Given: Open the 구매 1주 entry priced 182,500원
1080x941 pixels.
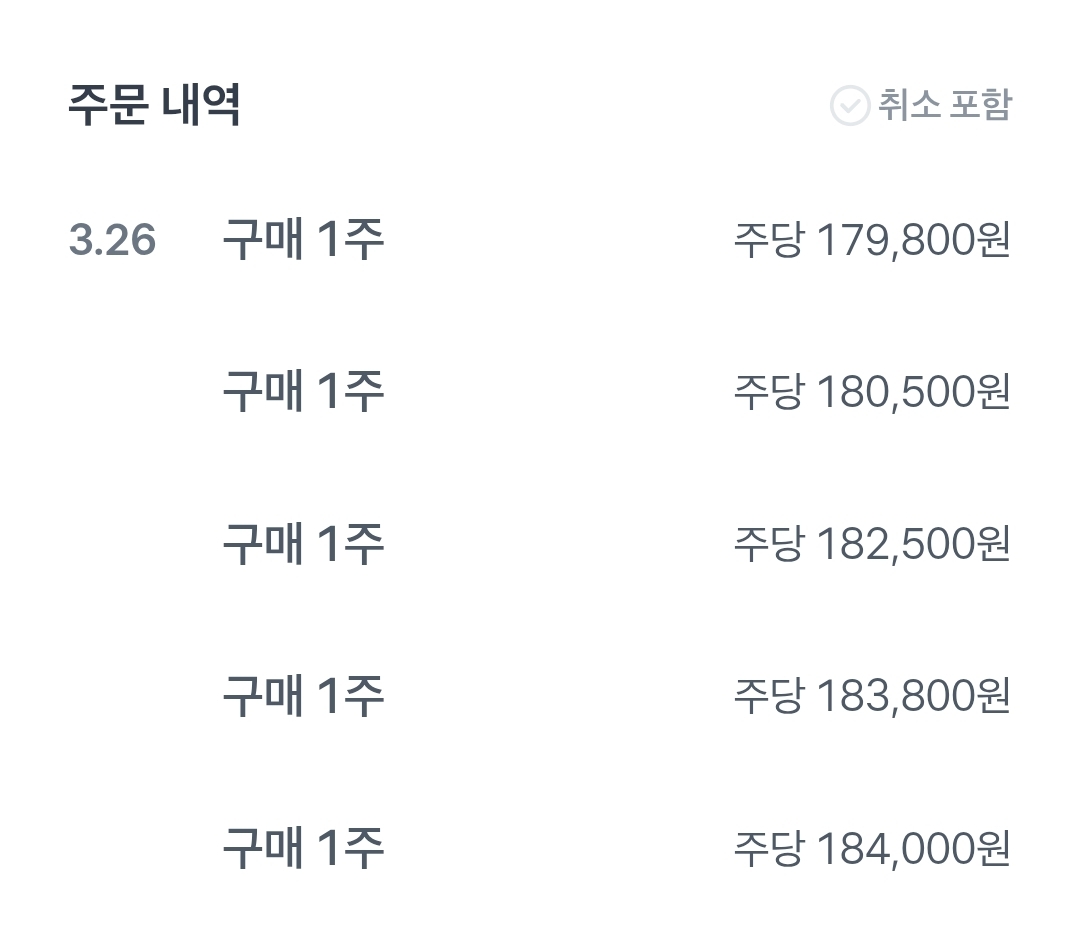Looking at the screenshot, I should [x=304, y=544].
